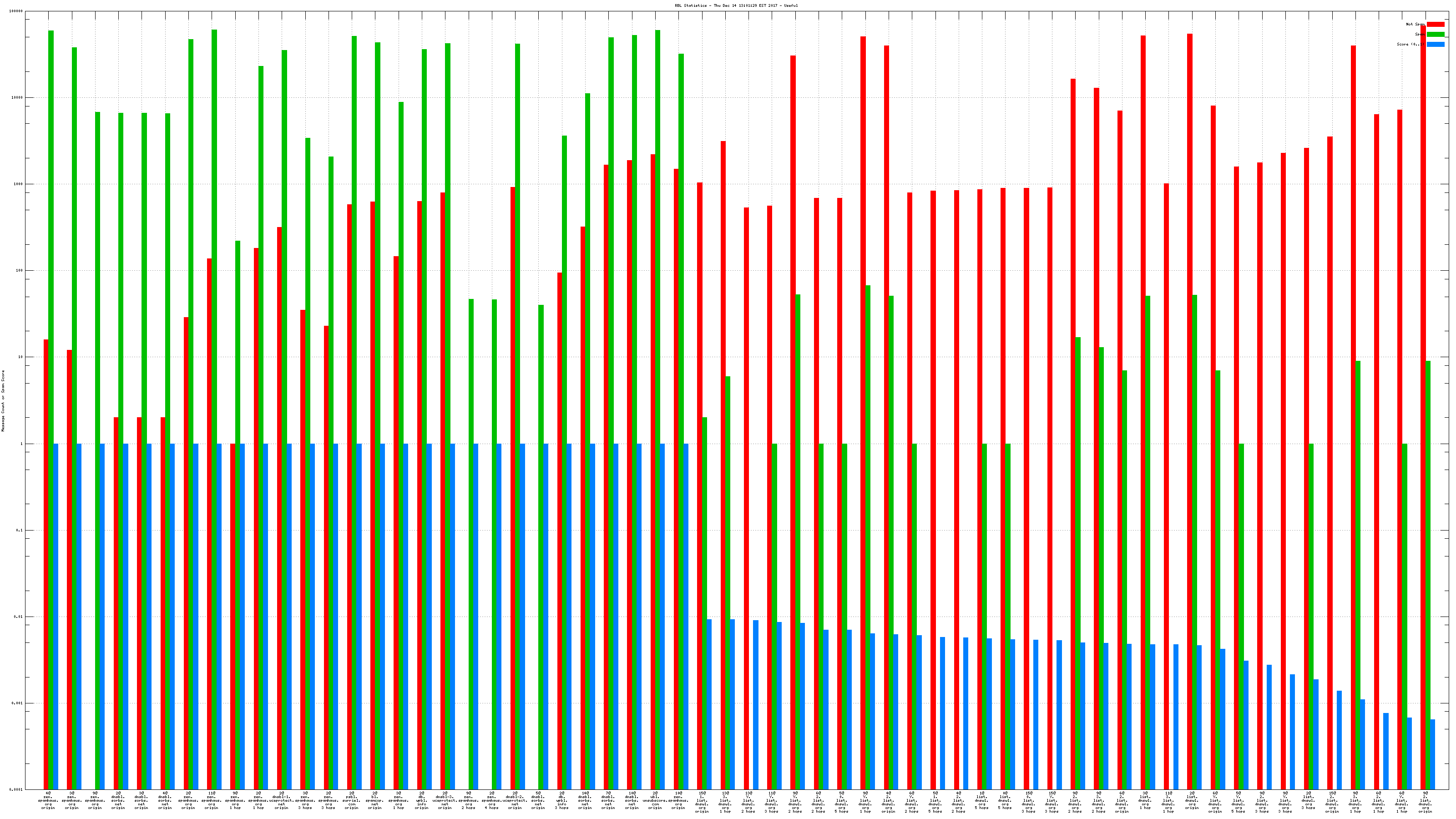Click the psbl.surriel.com origin axis label
The height and width of the screenshot is (819, 1456).
pyautogui.click(x=352, y=800)
